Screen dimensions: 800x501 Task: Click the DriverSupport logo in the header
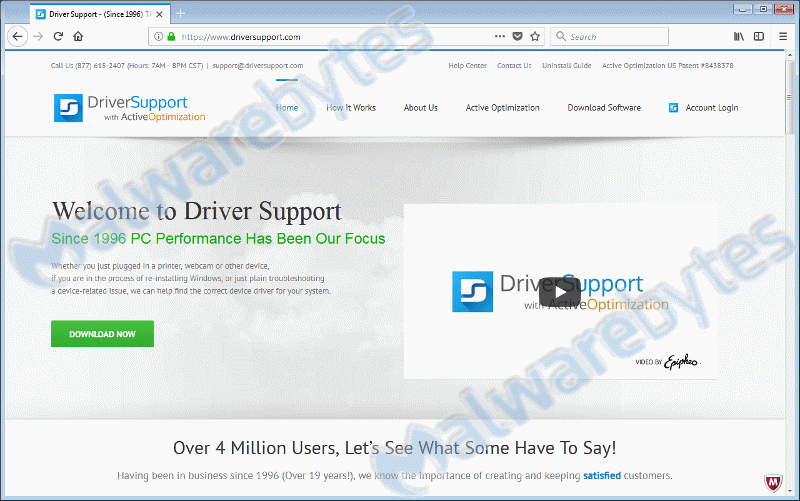(x=129, y=108)
